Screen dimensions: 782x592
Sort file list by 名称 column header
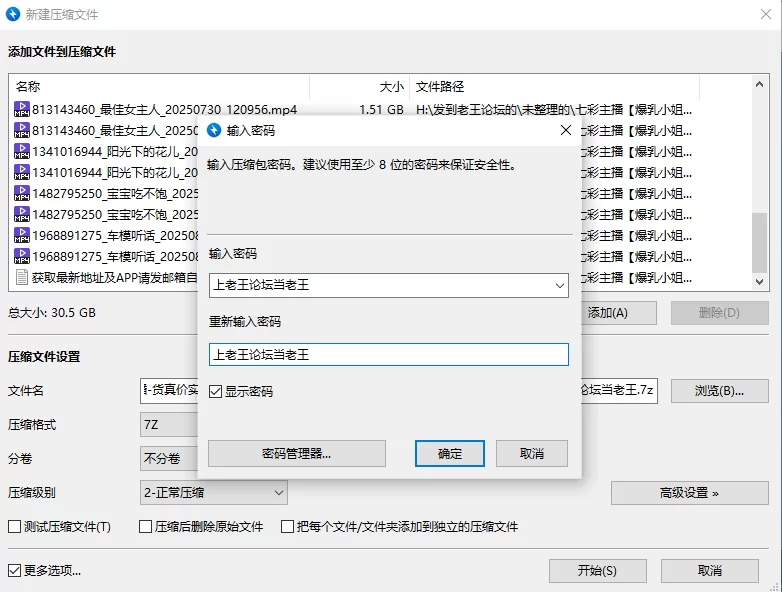coord(160,87)
